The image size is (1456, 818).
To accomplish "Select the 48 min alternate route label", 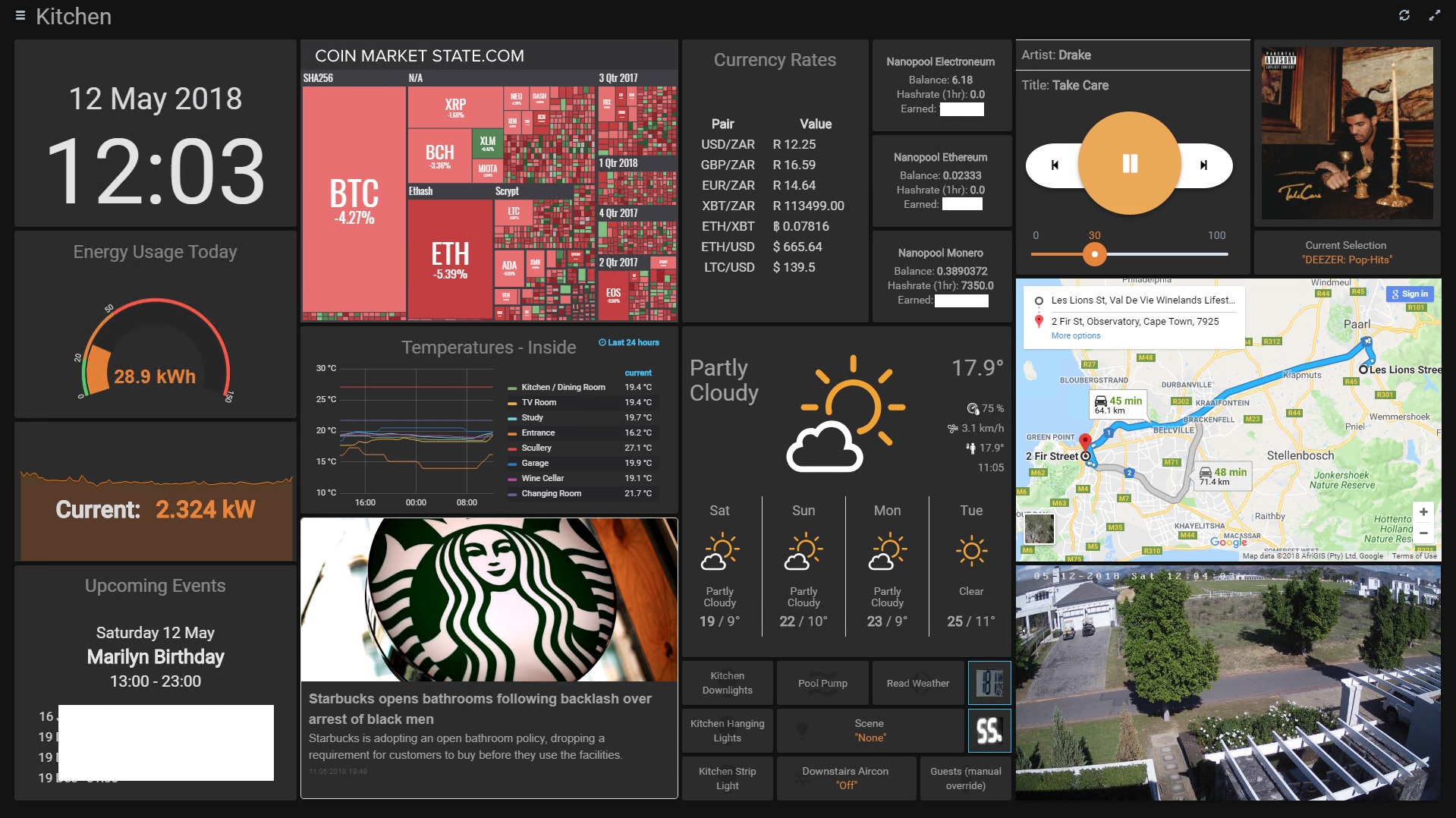I will click(1223, 476).
